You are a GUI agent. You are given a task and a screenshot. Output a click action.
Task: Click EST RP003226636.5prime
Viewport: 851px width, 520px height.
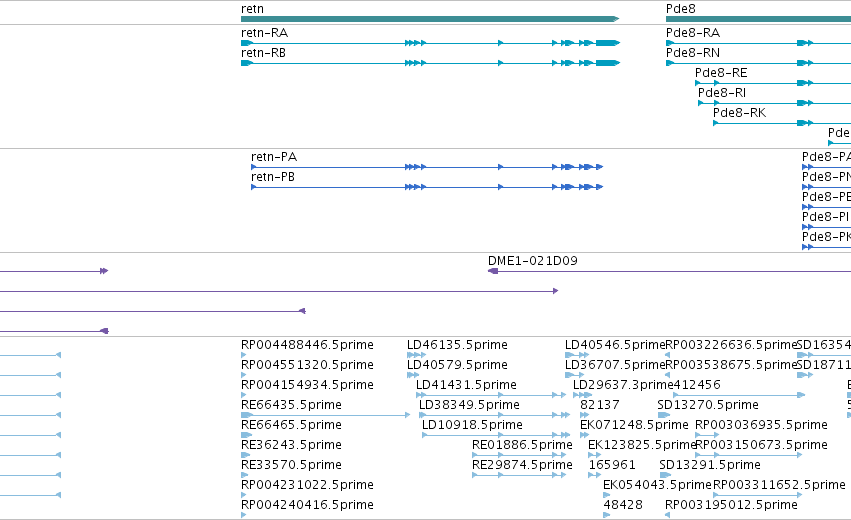731,345
